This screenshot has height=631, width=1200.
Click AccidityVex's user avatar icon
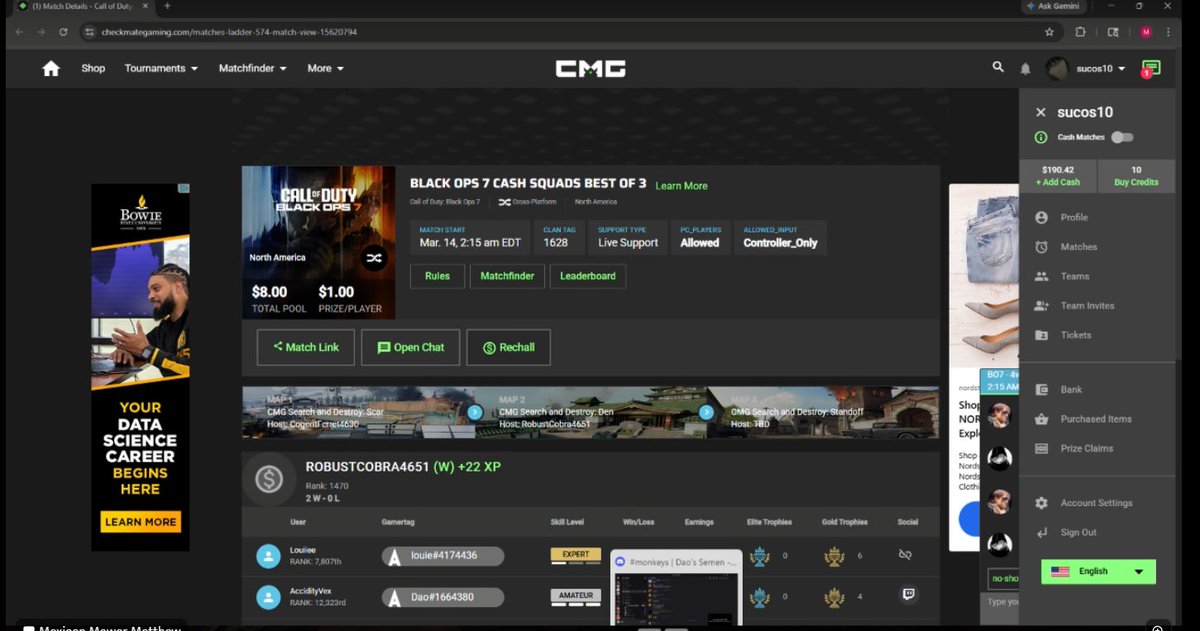point(268,597)
